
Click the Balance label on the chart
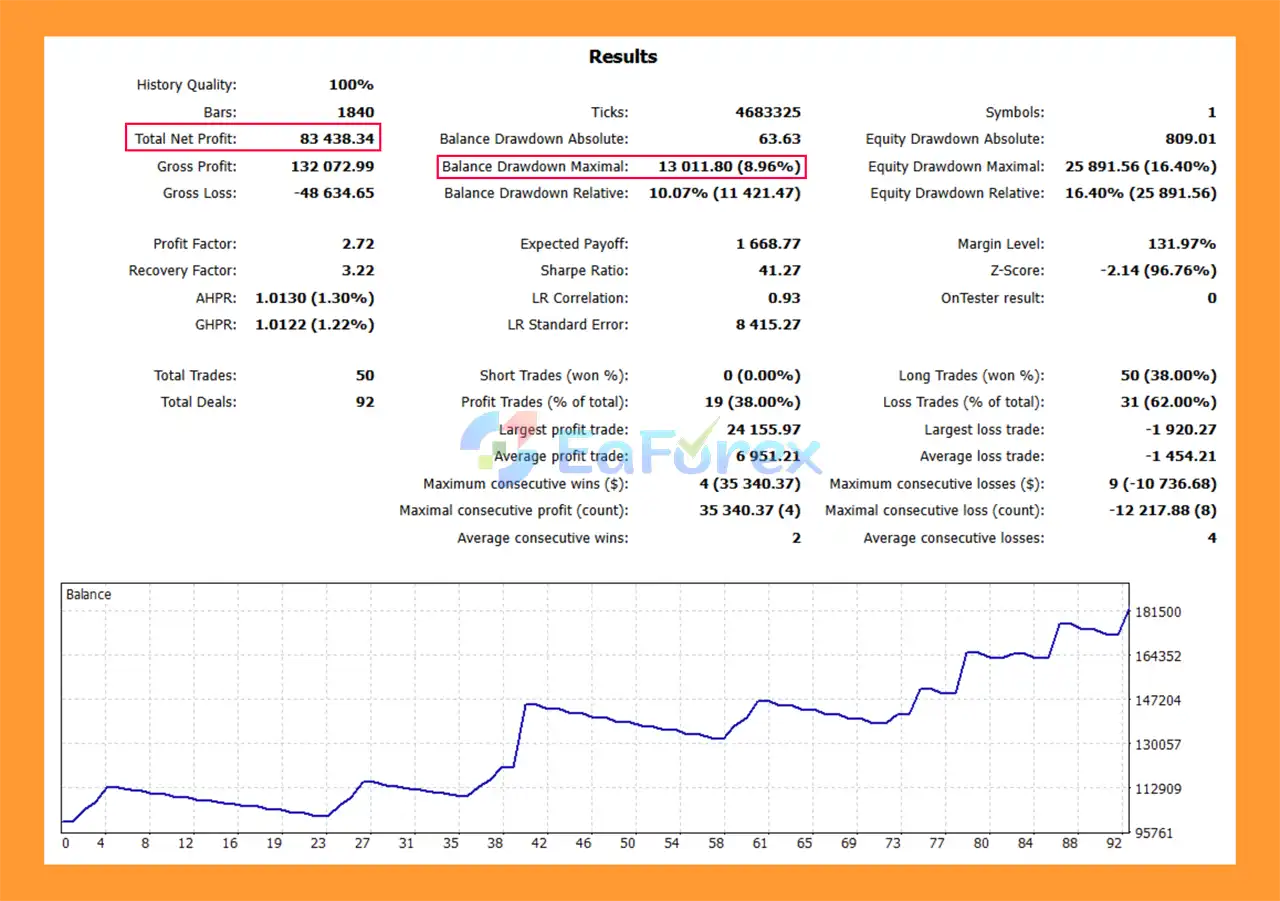(x=89, y=594)
